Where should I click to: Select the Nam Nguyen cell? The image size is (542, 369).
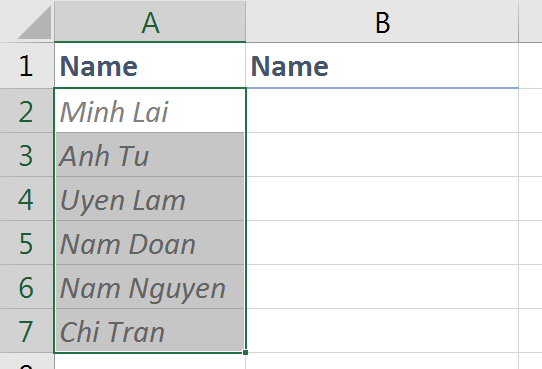[150, 287]
